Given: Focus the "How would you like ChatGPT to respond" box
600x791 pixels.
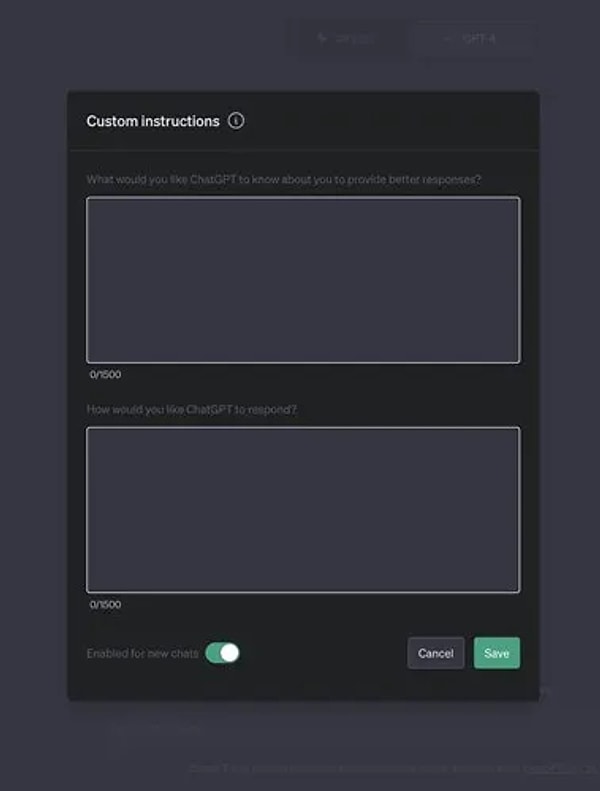Looking at the screenshot, I should pos(303,510).
